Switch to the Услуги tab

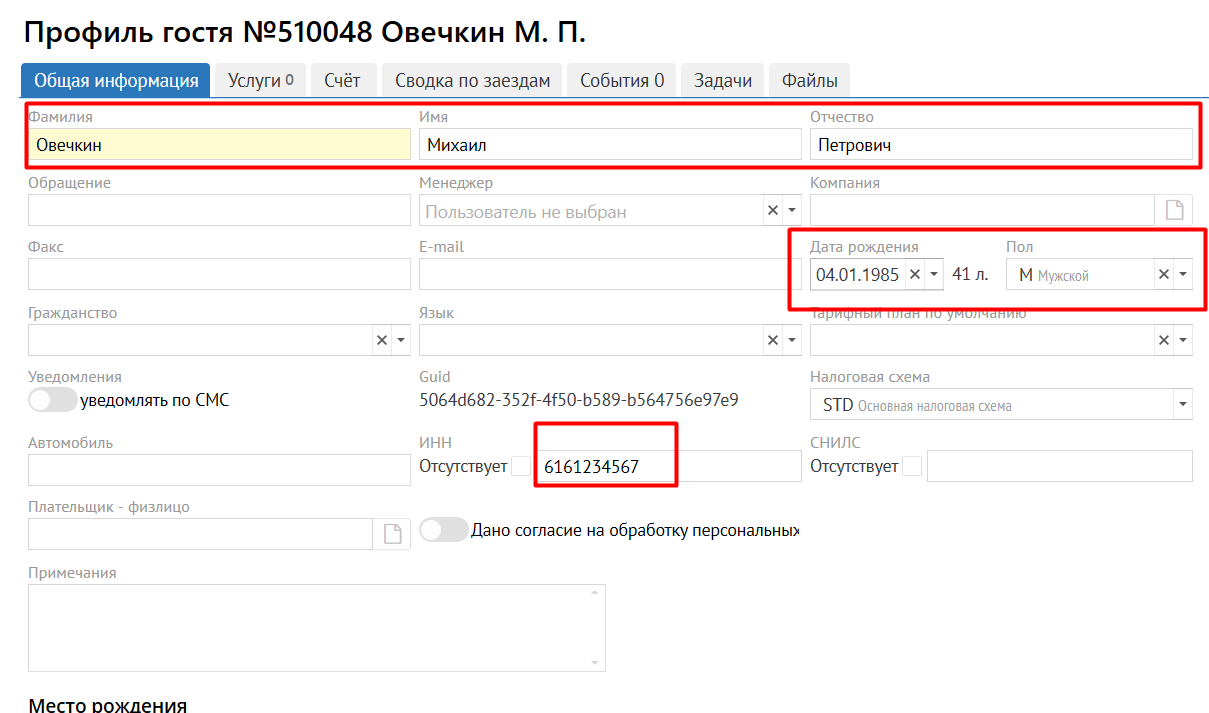[x=260, y=81]
